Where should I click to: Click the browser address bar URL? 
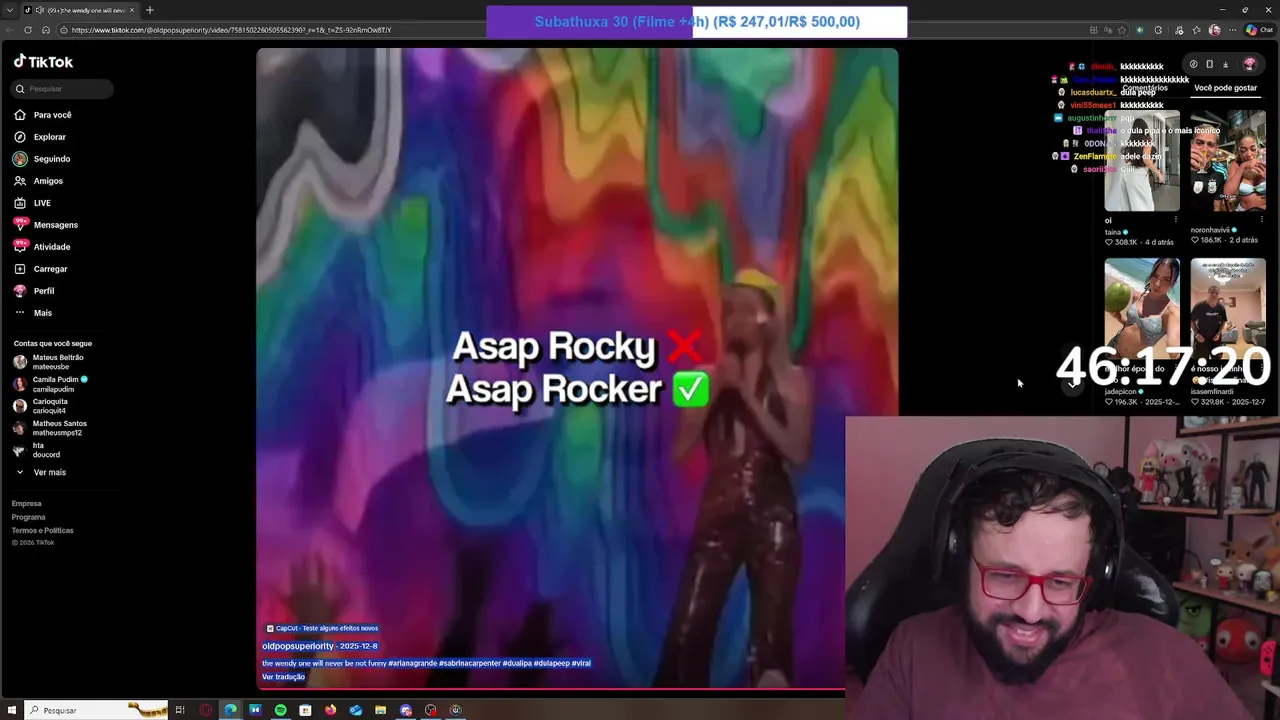tap(231, 30)
